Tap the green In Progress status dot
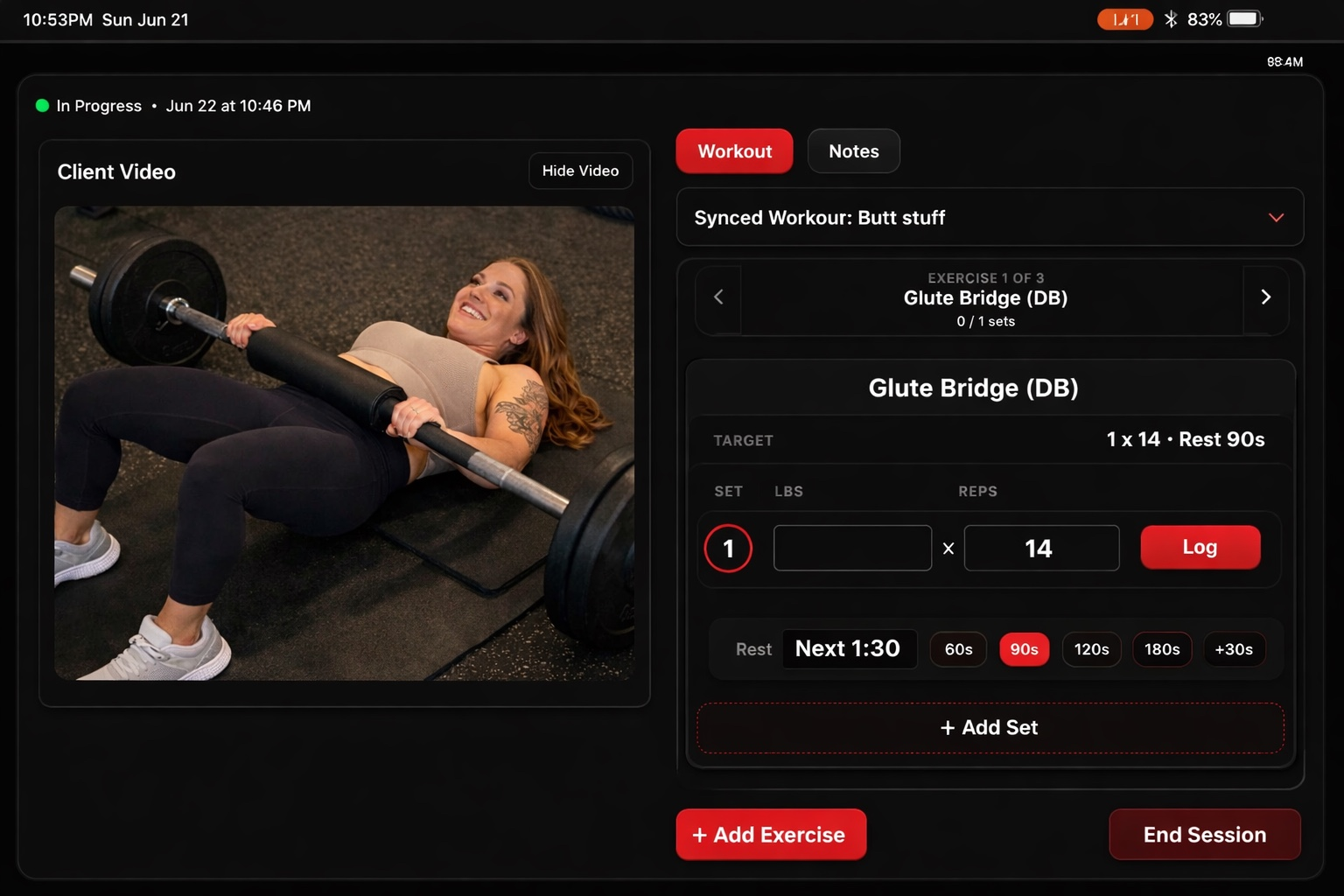This screenshot has width=1344, height=896. 42,106
